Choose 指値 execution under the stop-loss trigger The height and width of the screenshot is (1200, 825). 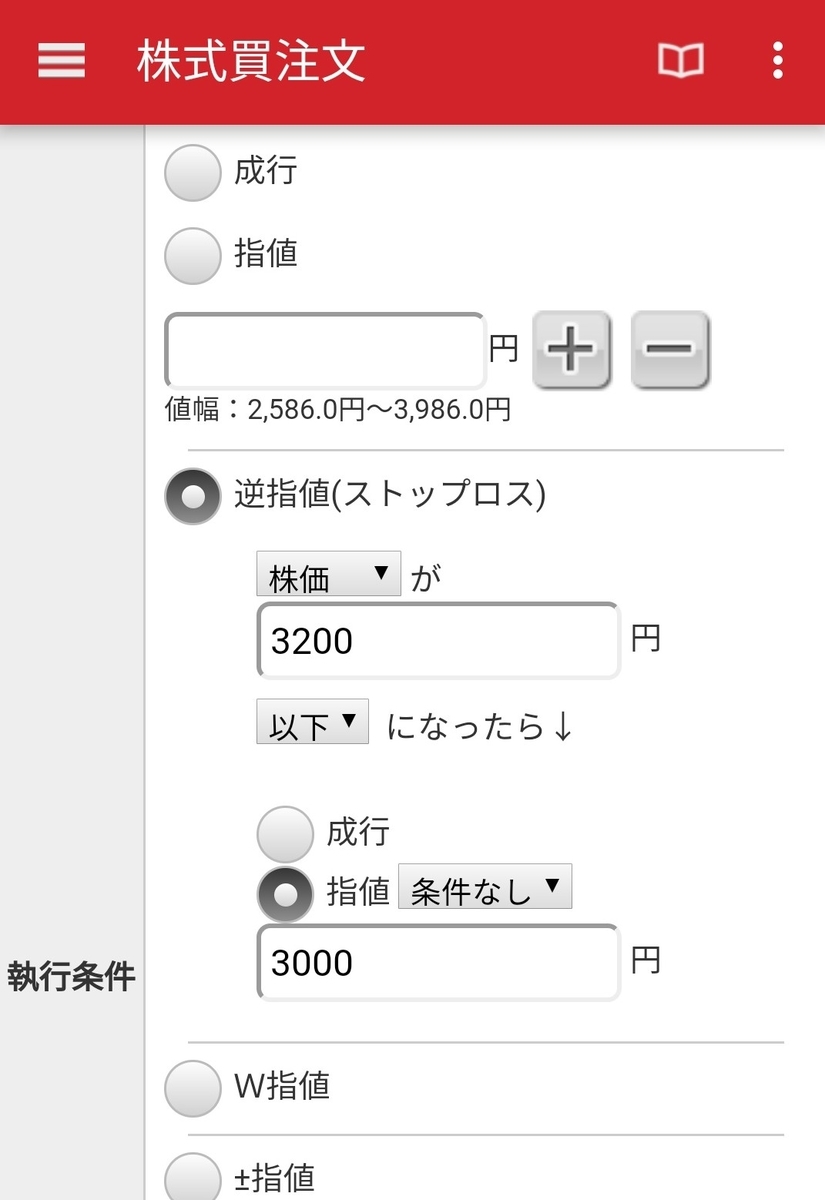[x=286, y=892]
